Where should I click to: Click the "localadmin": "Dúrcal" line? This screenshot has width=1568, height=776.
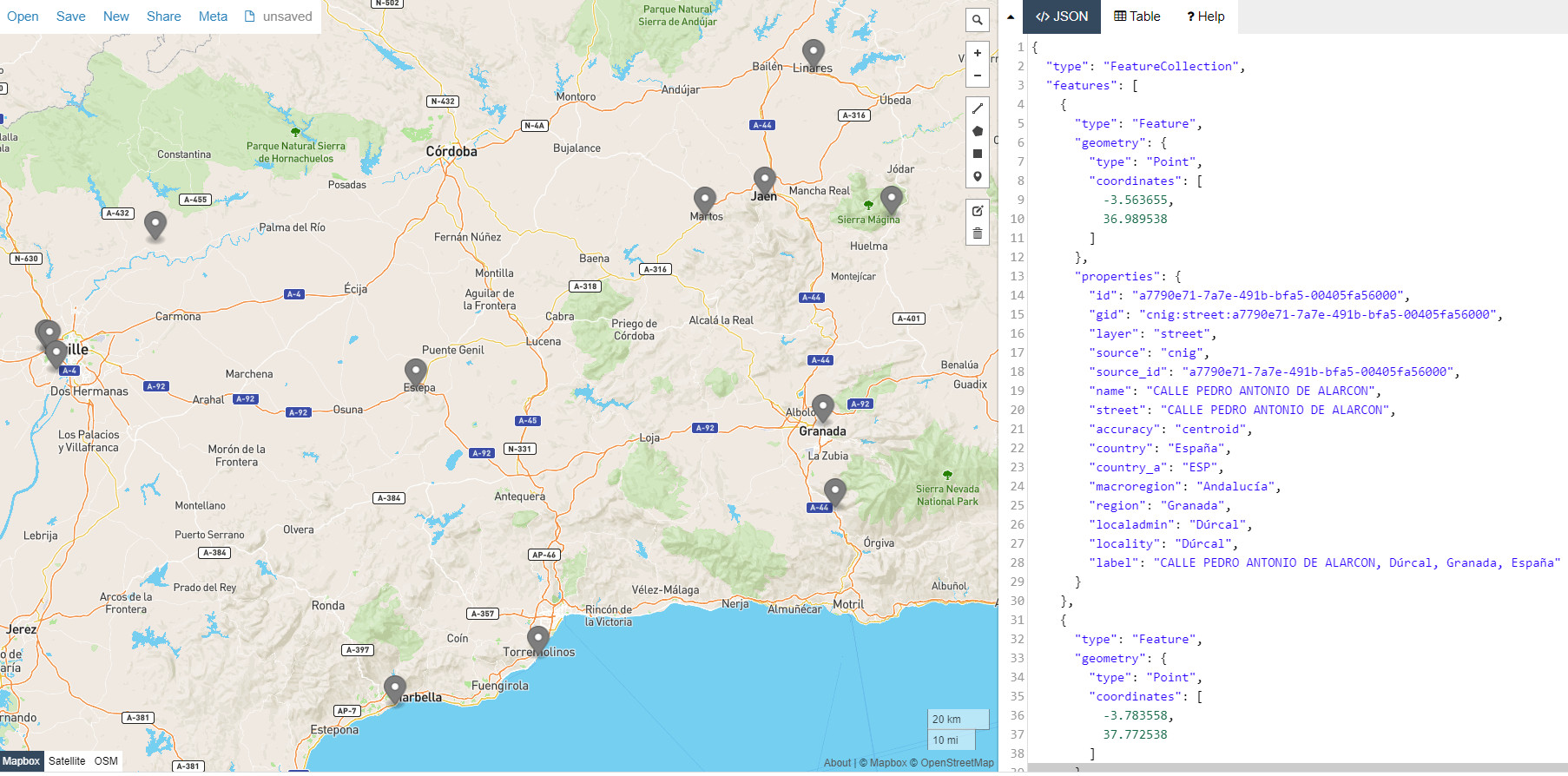coord(1170,524)
